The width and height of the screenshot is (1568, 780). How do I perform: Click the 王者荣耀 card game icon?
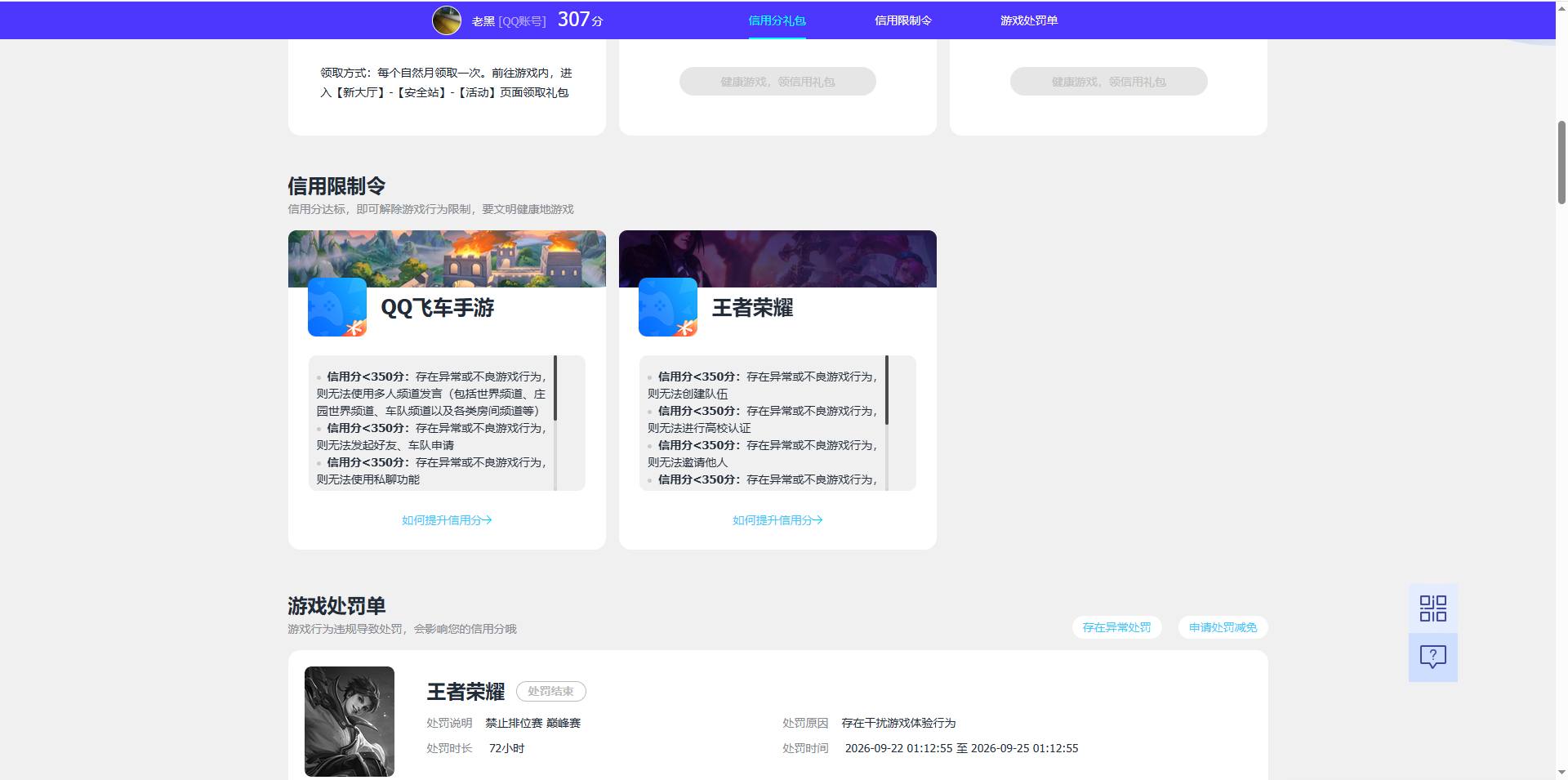tap(668, 307)
